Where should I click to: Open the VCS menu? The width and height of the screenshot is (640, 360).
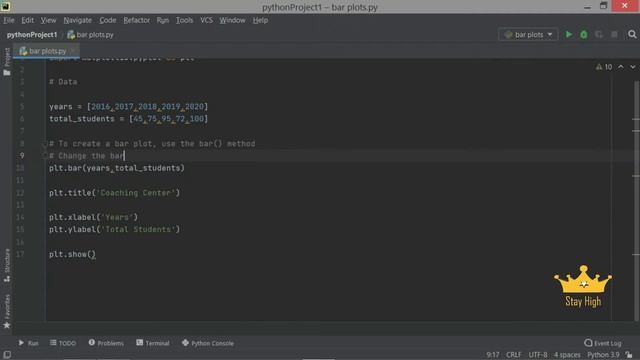206,20
